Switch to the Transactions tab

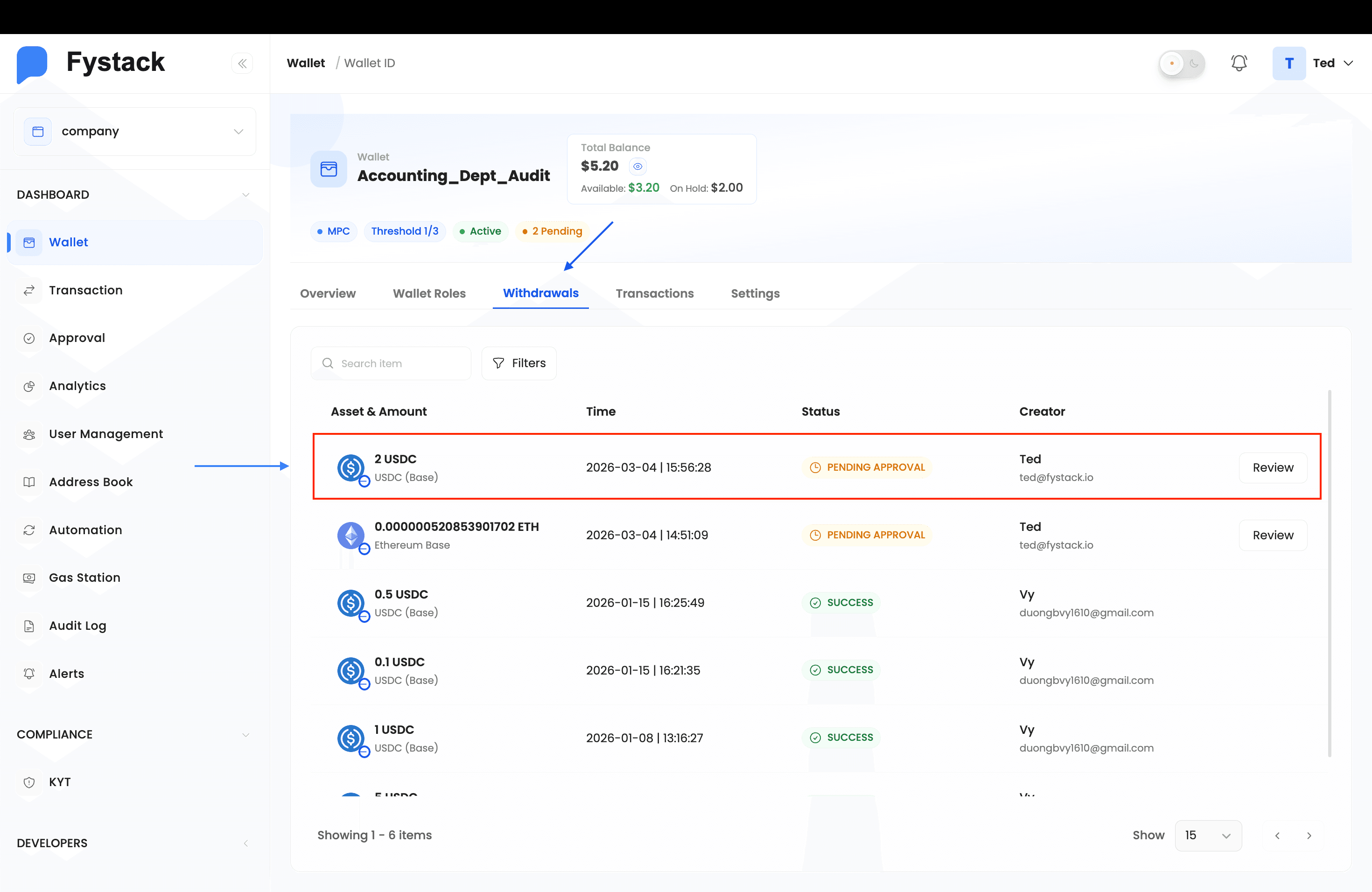[x=654, y=293]
